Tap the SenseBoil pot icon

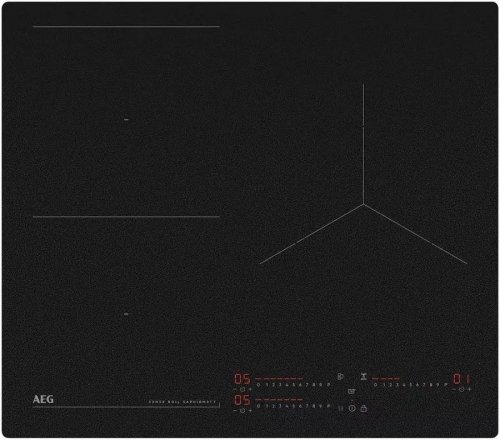(352, 391)
